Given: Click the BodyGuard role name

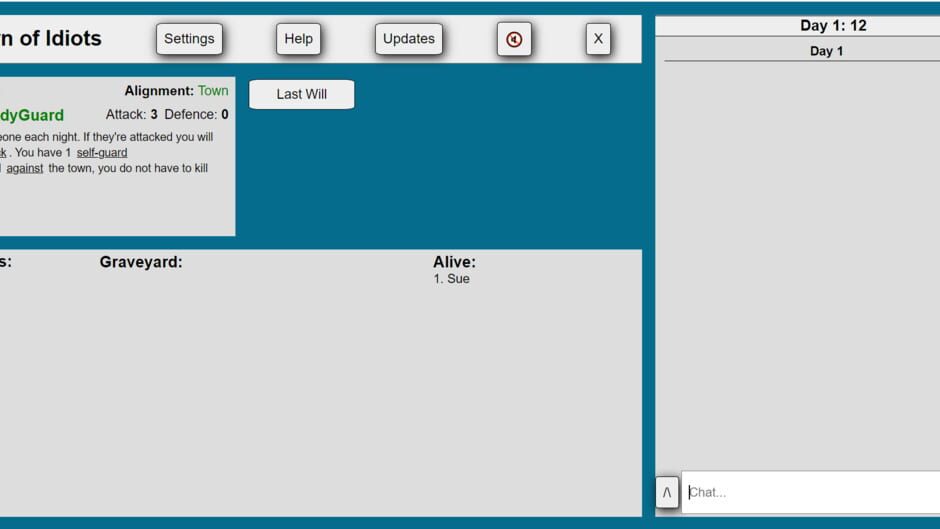Looking at the screenshot, I should click(x=31, y=115).
